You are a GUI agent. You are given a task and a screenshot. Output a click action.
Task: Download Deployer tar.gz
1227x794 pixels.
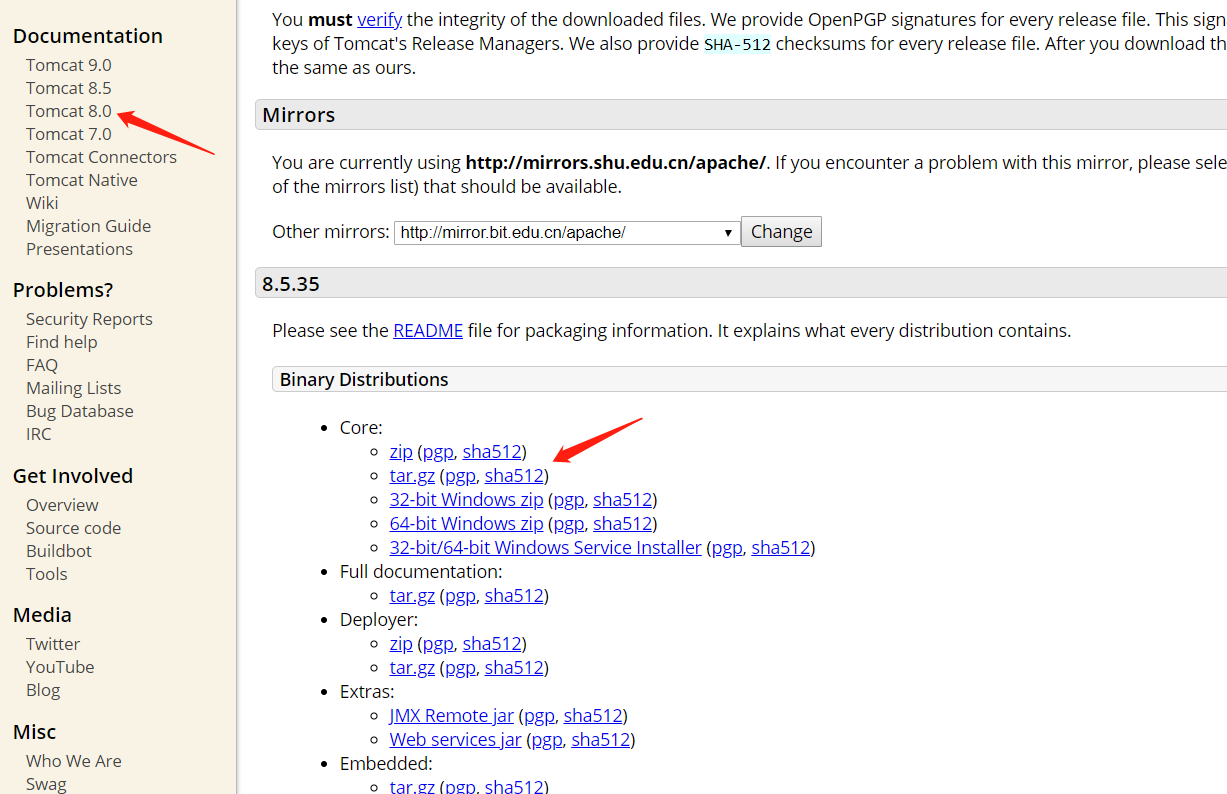coord(412,668)
